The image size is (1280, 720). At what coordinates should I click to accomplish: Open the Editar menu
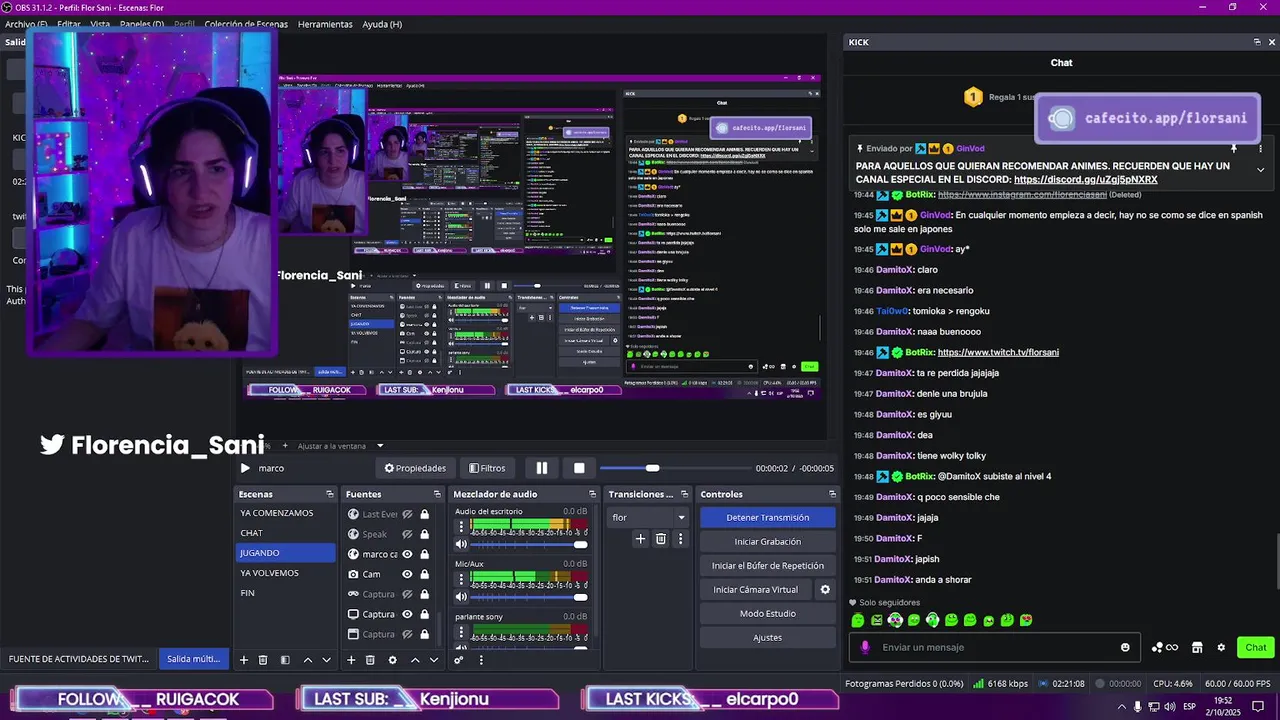(x=69, y=24)
